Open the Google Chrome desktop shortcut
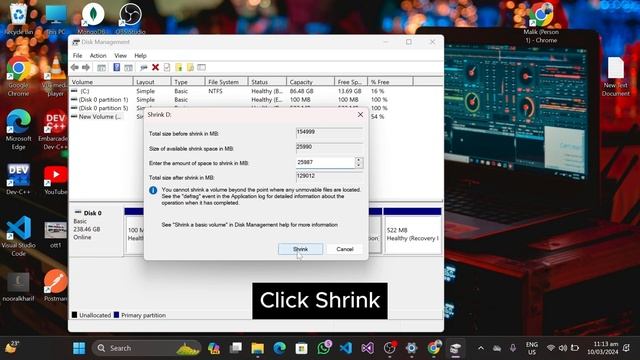Viewport: 640px width, 360px height. [x=18, y=76]
